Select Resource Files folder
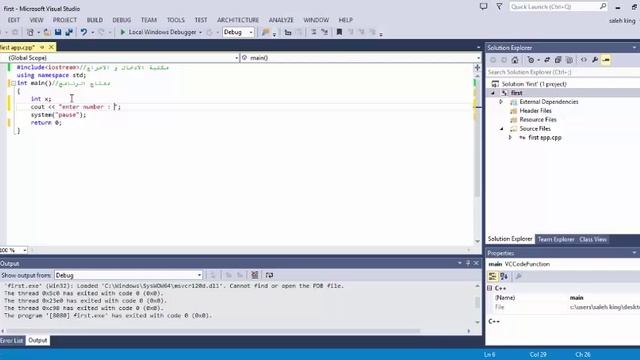 tap(538, 120)
